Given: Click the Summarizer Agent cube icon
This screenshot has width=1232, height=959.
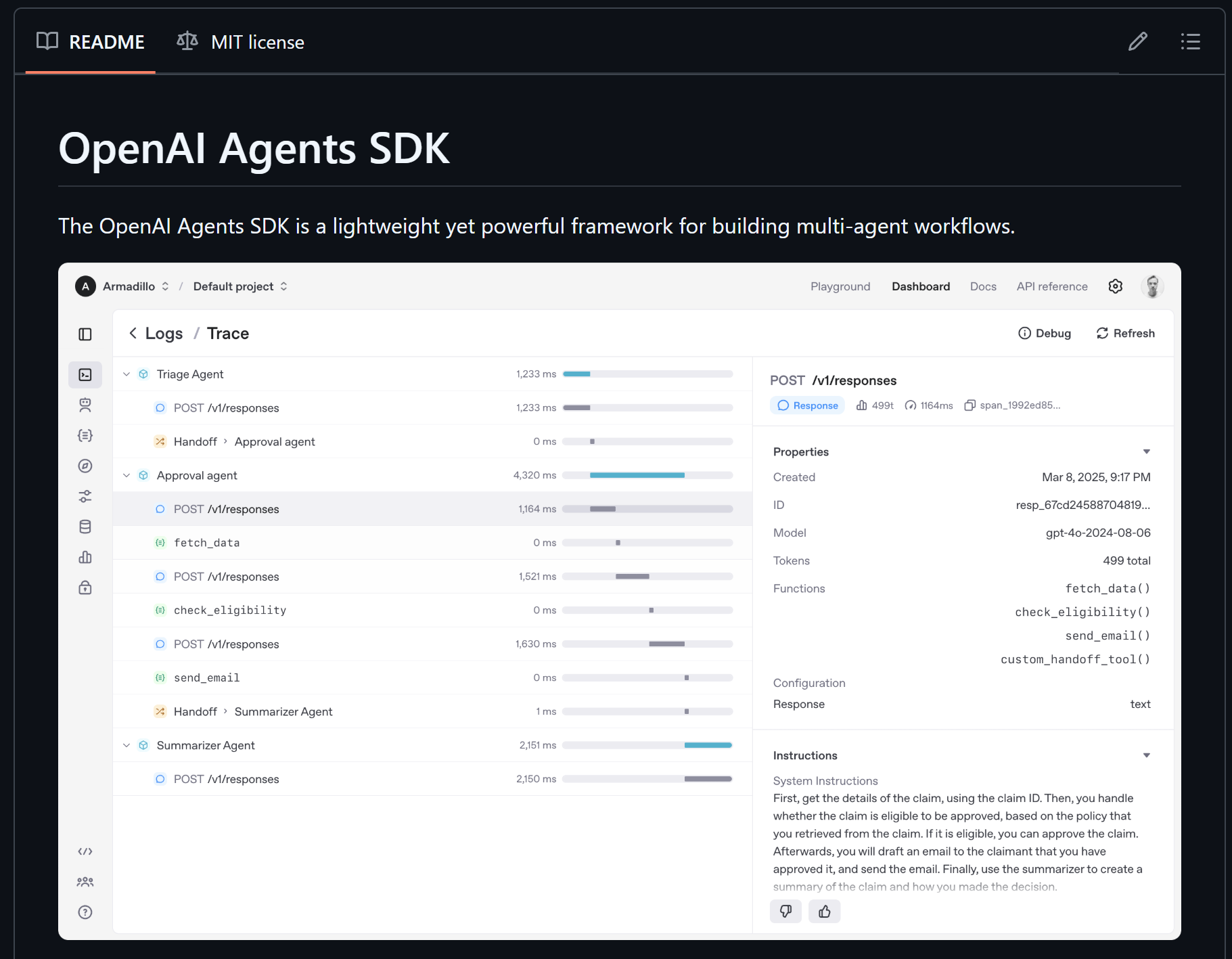Looking at the screenshot, I should pyautogui.click(x=143, y=745).
